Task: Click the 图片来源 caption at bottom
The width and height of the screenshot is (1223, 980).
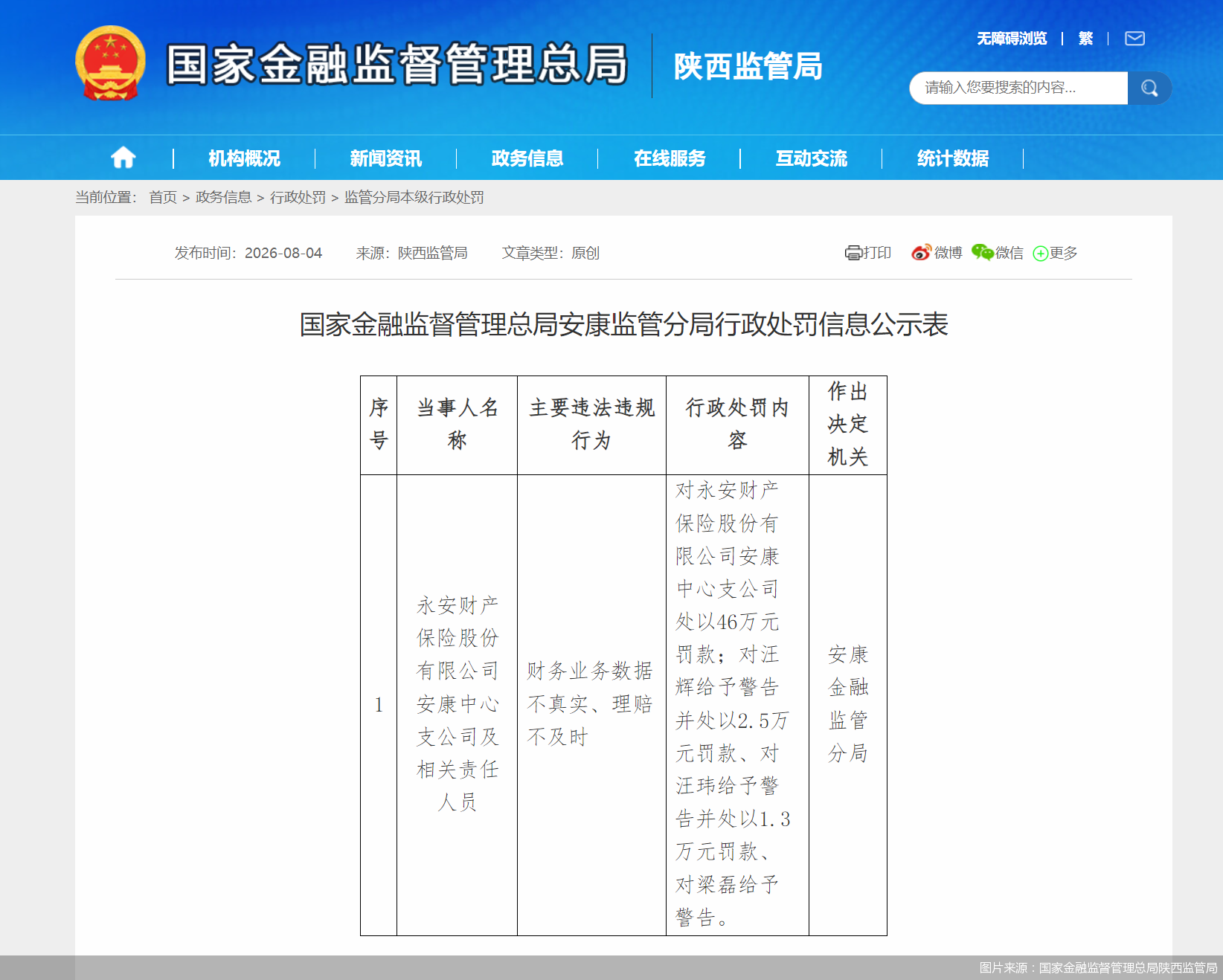Action: [1098, 967]
